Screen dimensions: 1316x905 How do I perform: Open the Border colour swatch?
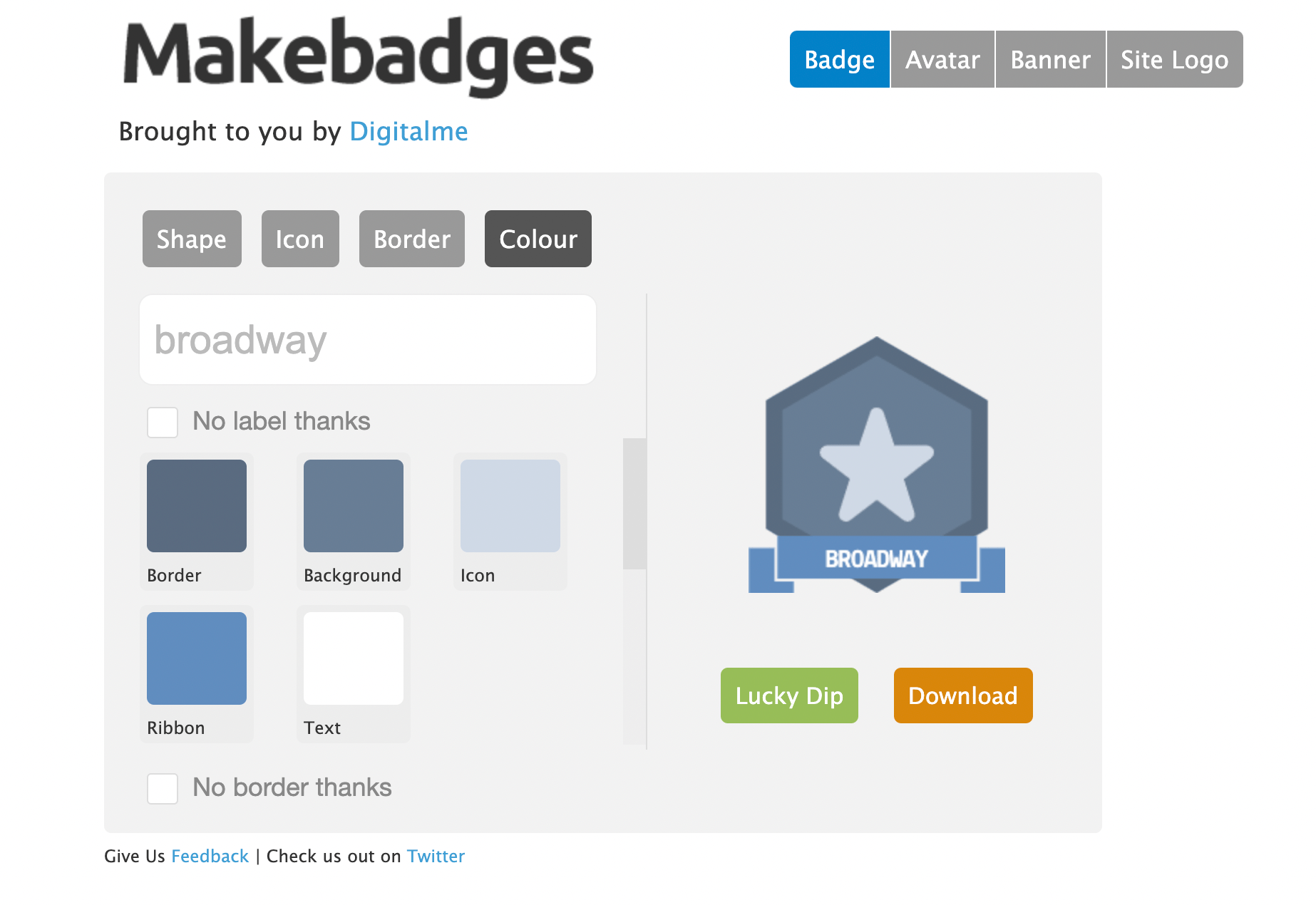(x=197, y=506)
